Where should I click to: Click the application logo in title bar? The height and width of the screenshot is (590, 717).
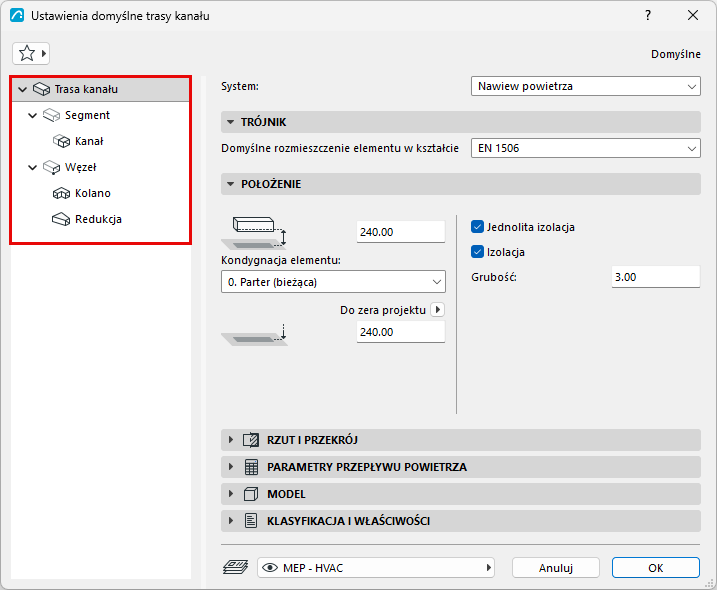click(17, 15)
